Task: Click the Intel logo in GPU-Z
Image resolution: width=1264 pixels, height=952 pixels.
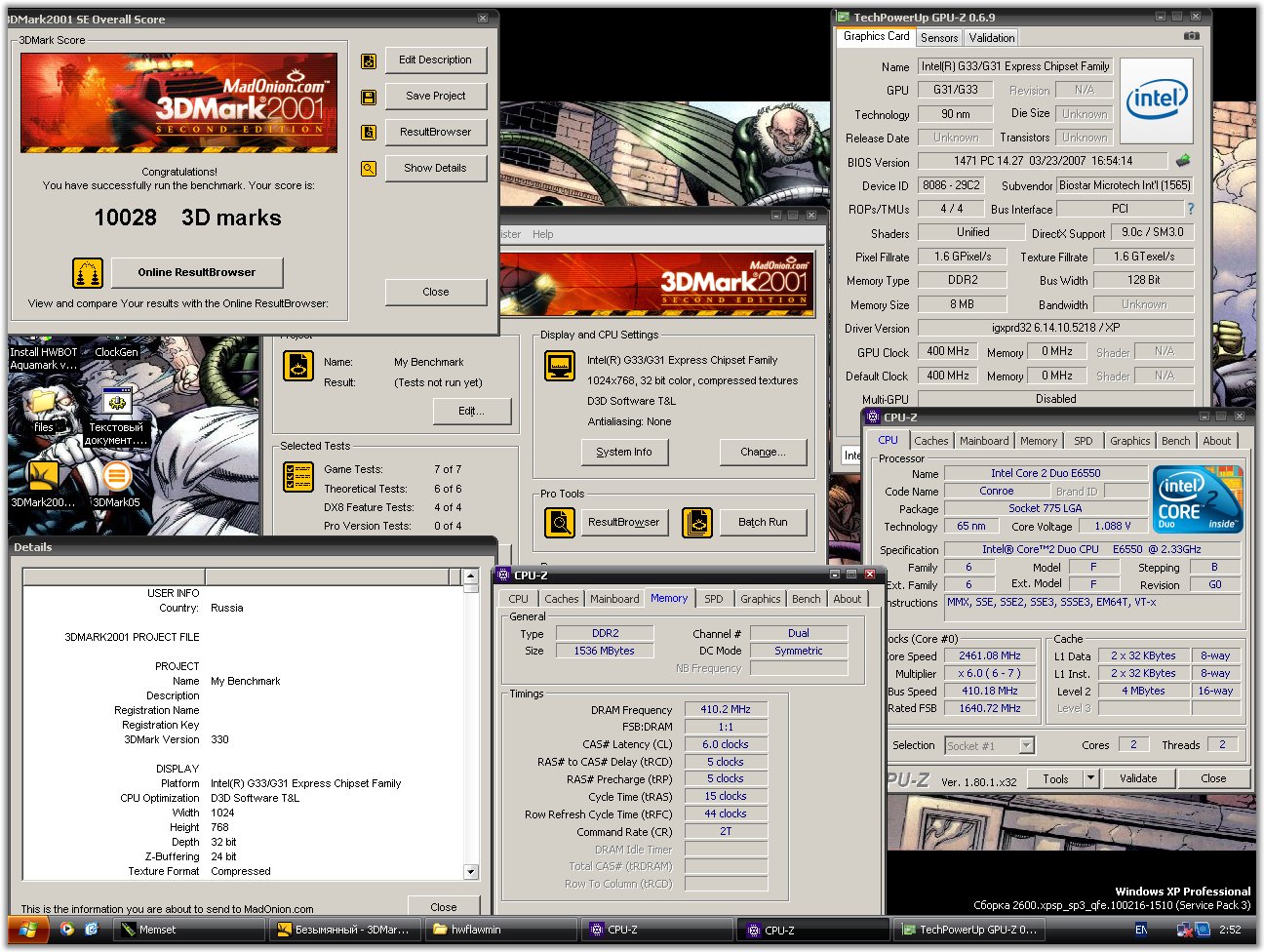Action: [1157, 100]
